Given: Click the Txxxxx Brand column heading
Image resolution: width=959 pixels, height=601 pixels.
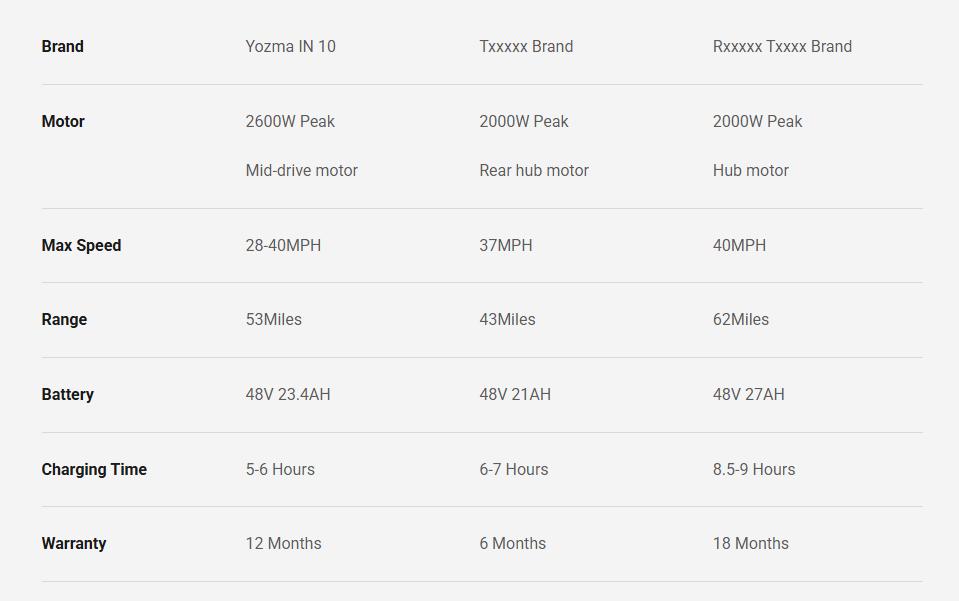Looking at the screenshot, I should pyautogui.click(x=526, y=46).
